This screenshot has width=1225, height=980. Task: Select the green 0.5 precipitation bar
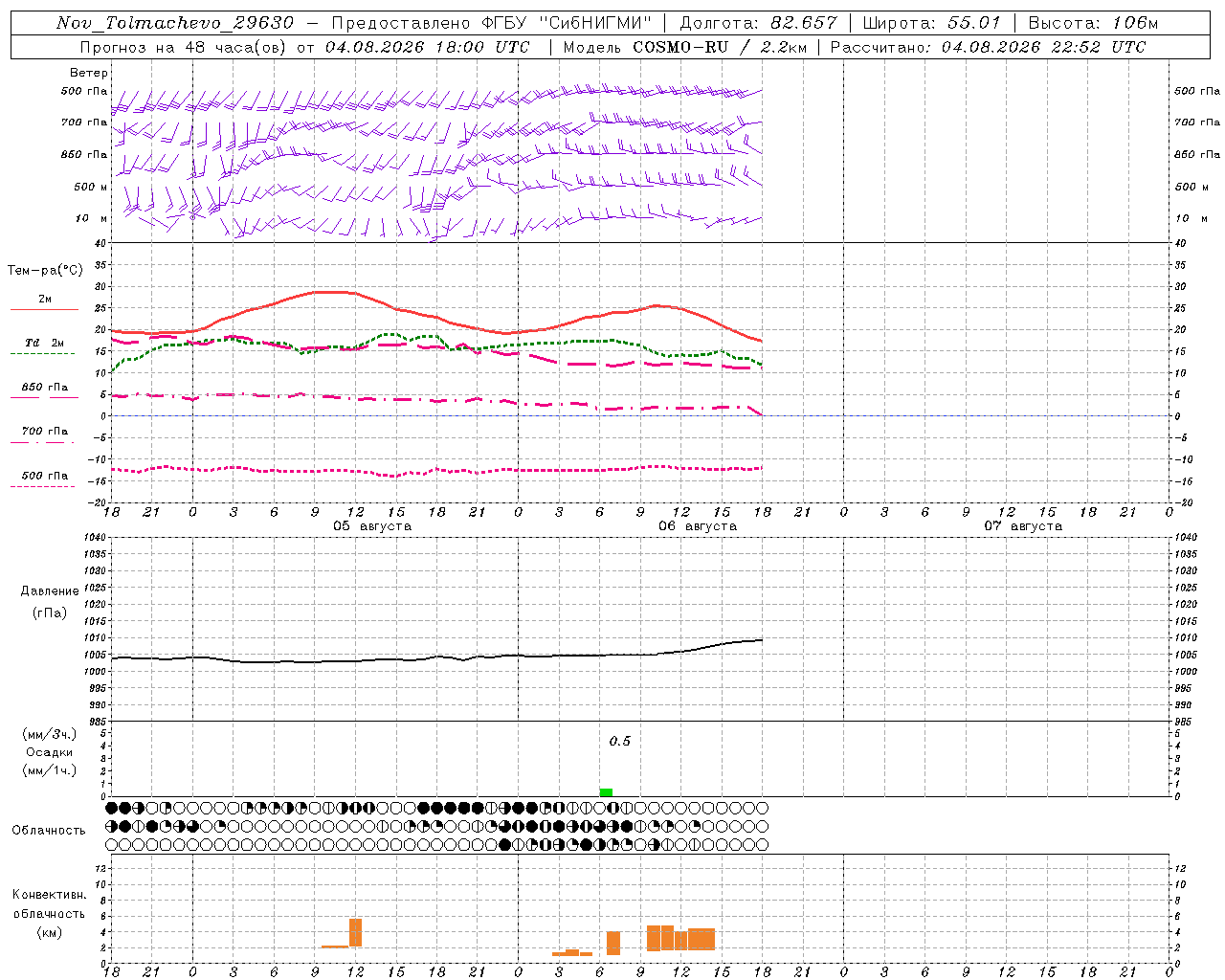pos(606,792)
